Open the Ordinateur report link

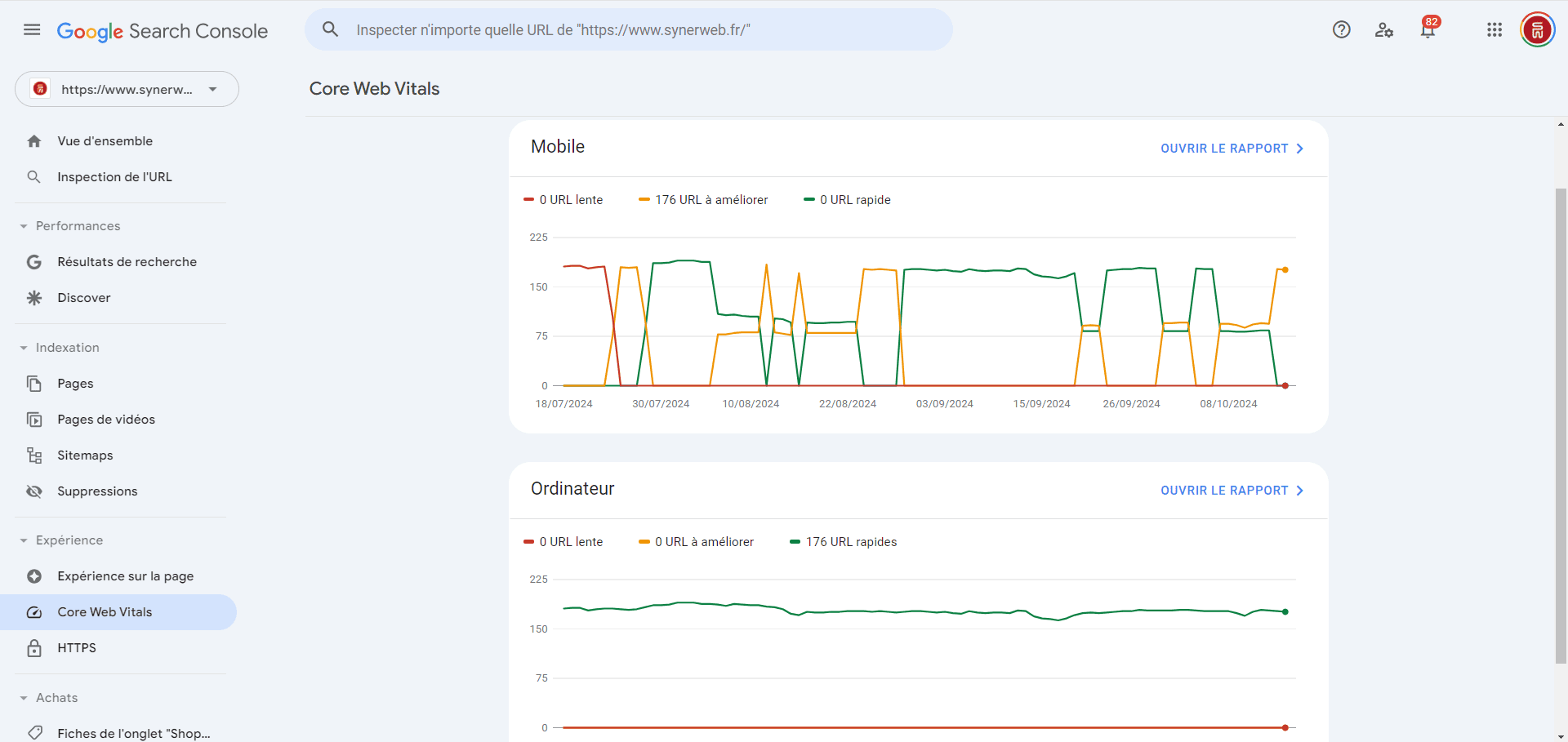[x=1232, y=491]
